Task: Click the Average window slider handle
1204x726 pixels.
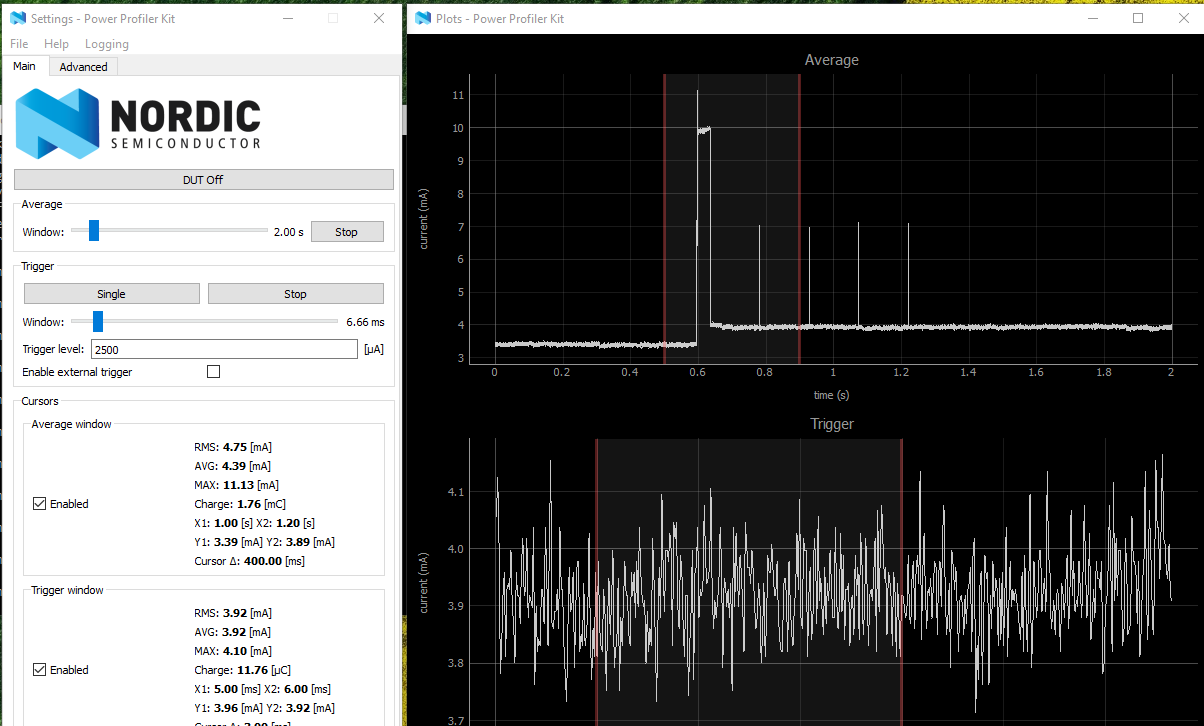Action: (x=94, y=231)
